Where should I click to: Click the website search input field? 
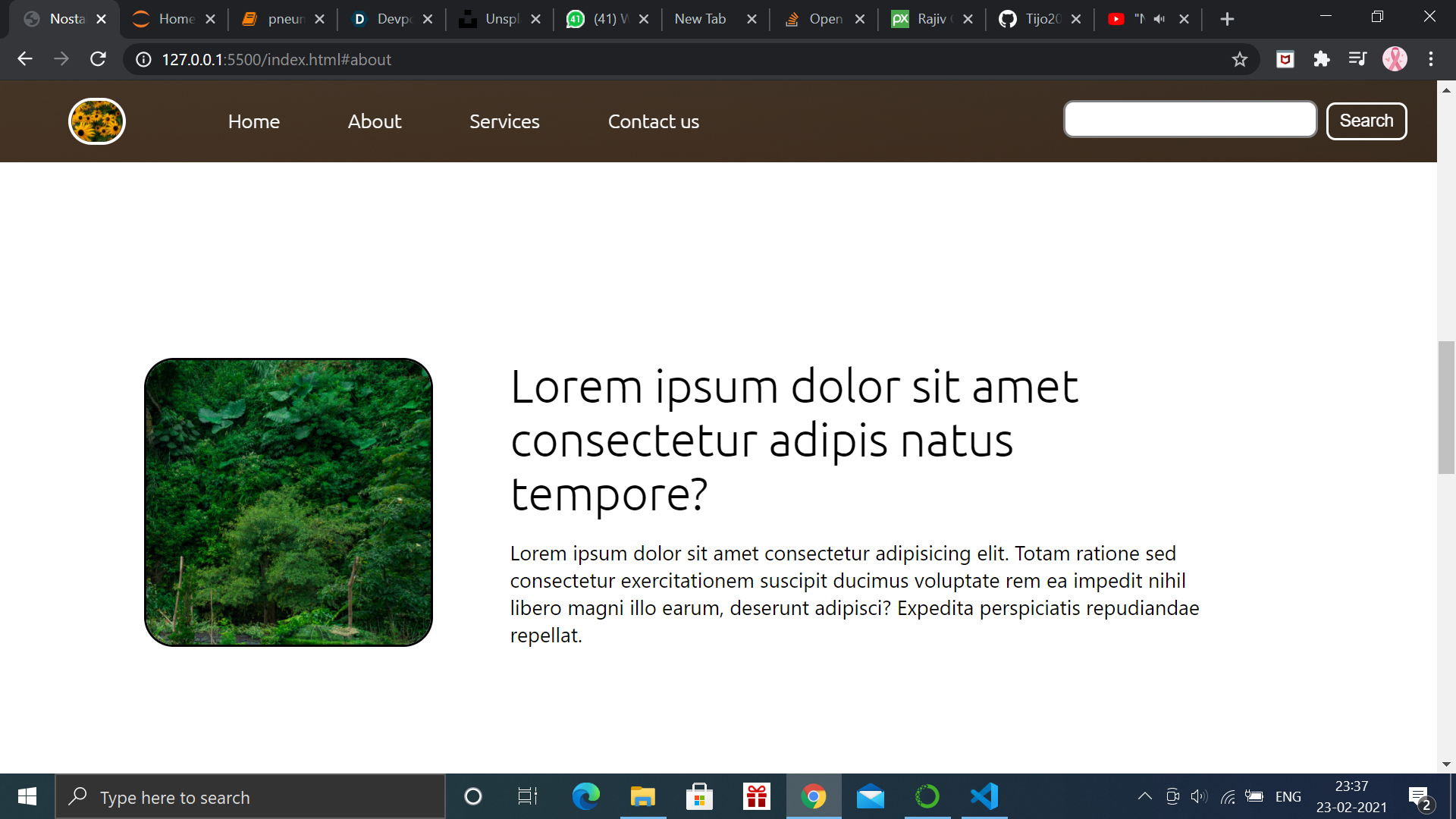(x=1190, y=120)
